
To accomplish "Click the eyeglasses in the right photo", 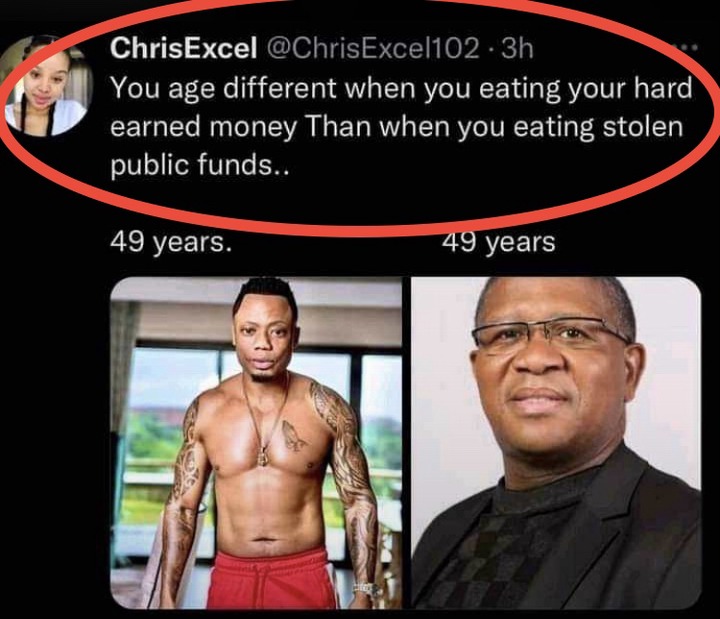I will point(551,334).
